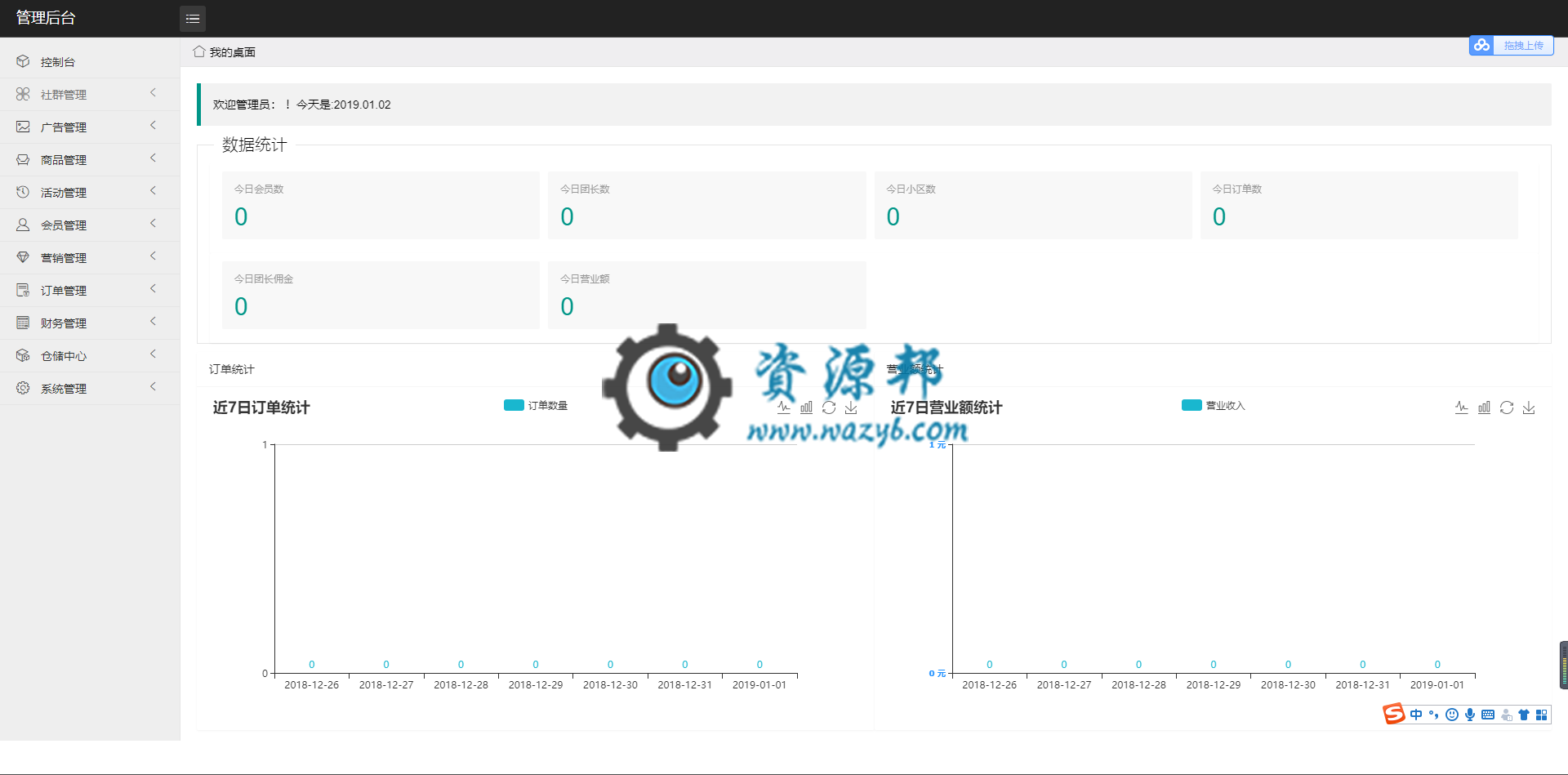Click the four-circles icon next to 社群管理
Image resolution: width=1568 pixels, height=775 pixels.
23,94
